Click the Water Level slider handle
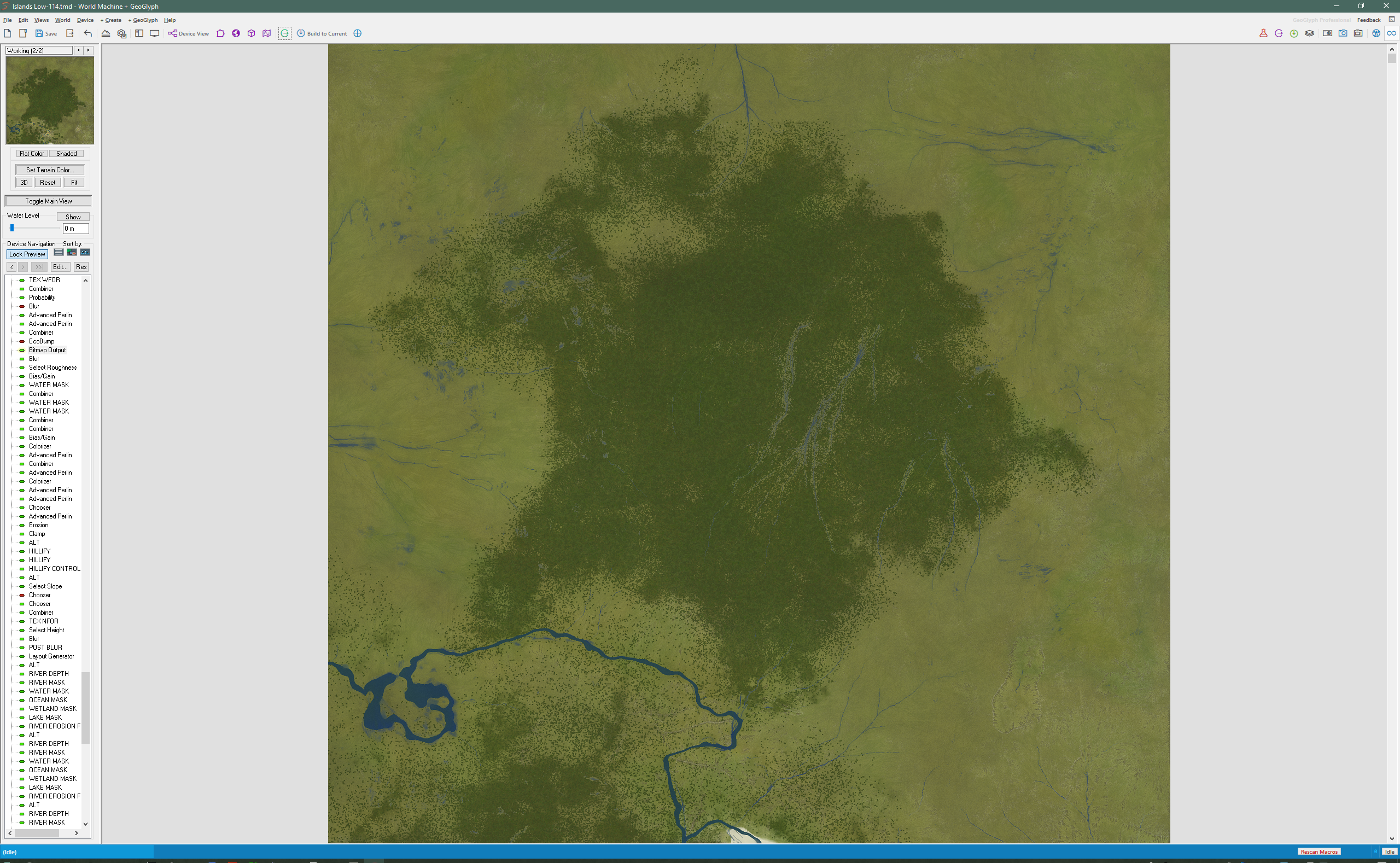1400x863 pixels. click(12, 228)
